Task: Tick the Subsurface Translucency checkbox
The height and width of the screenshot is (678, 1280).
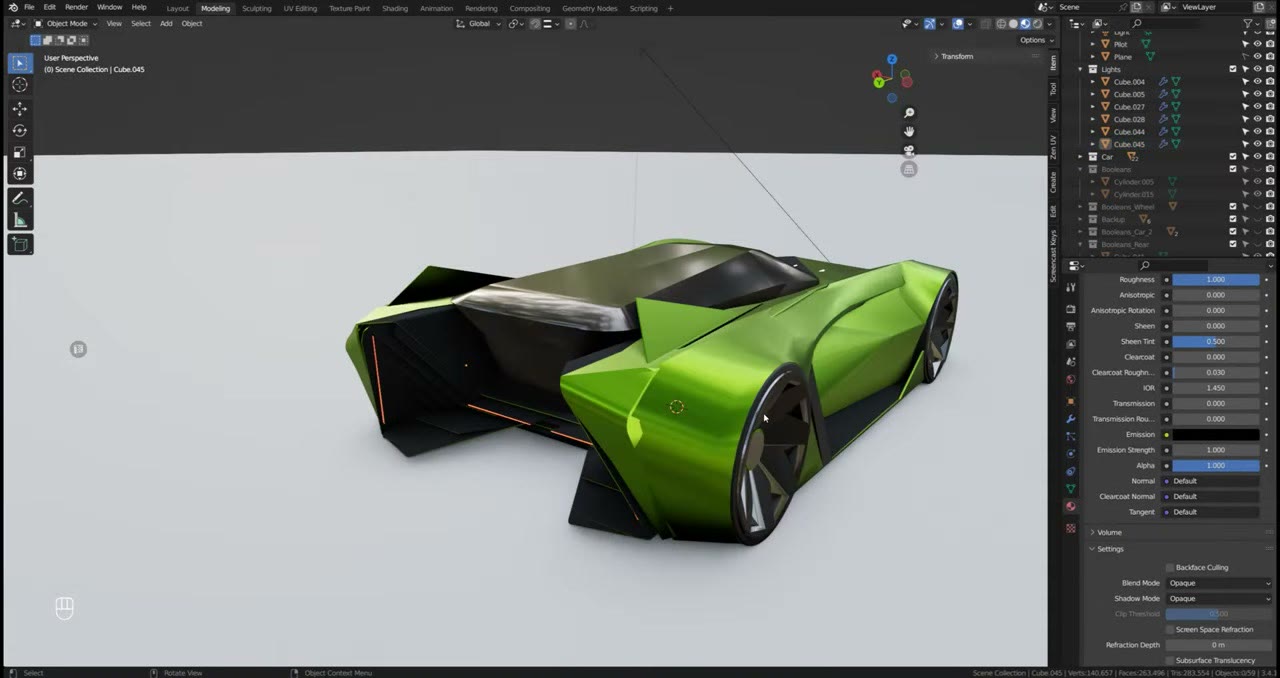Action: 1170,661
